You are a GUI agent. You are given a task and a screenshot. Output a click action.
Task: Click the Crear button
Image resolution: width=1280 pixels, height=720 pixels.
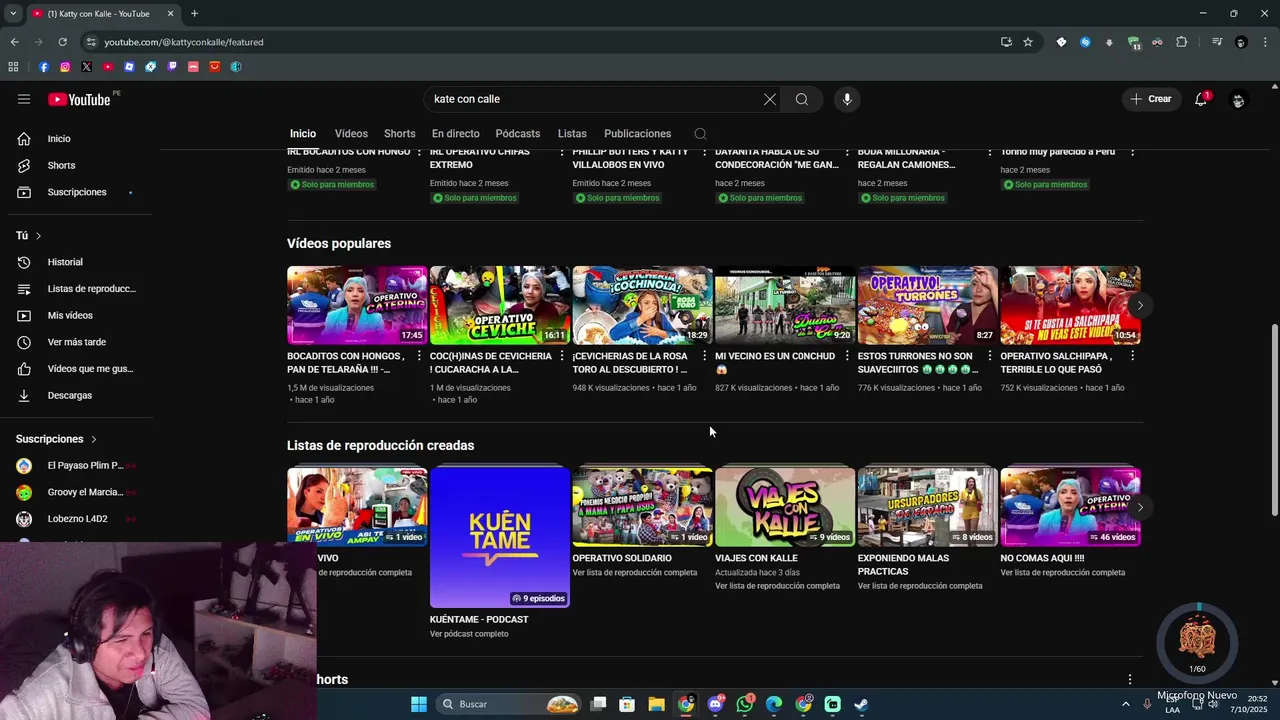[x=1151, y=99]
